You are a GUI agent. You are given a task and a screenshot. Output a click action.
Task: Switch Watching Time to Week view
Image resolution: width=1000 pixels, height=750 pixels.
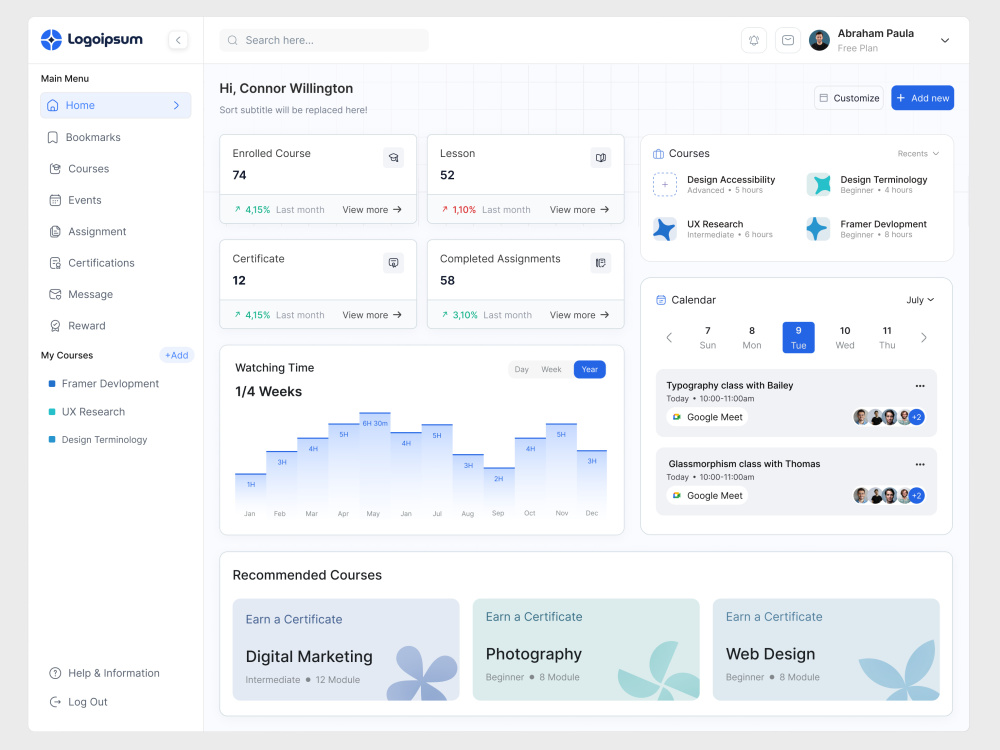point(551,369)
